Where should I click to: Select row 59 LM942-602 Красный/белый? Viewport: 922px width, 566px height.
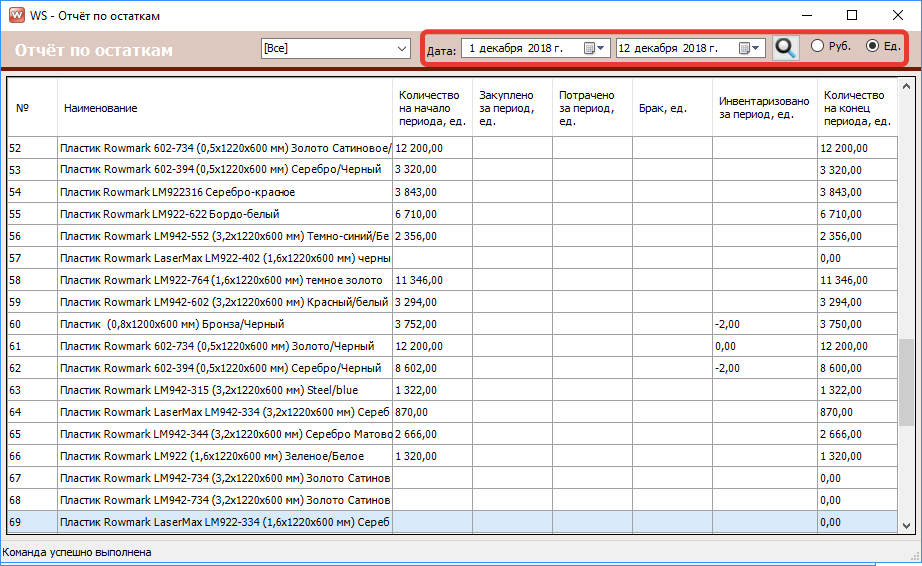453,302
